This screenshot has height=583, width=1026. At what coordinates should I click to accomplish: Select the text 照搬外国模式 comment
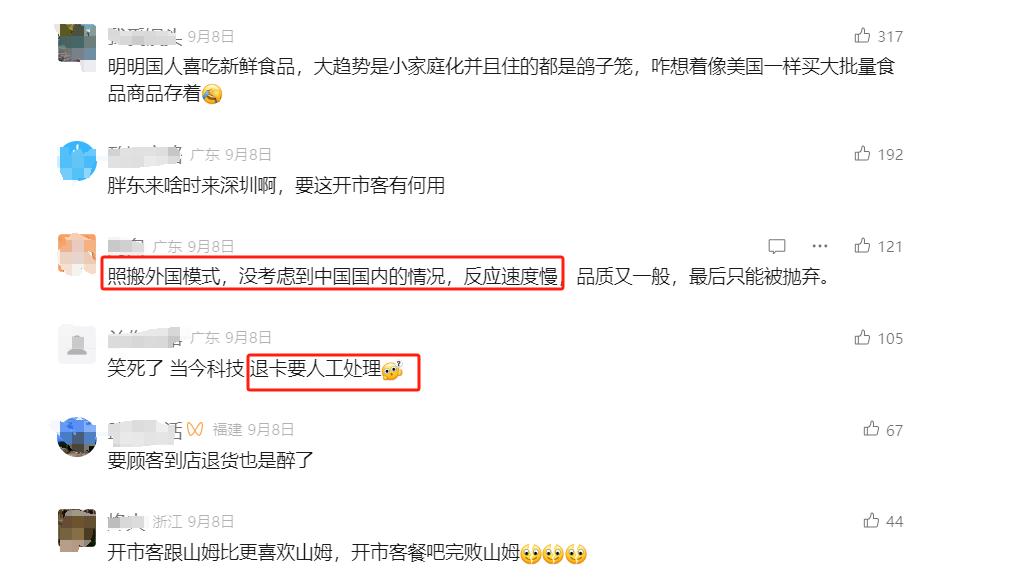[x=469, y=276]
